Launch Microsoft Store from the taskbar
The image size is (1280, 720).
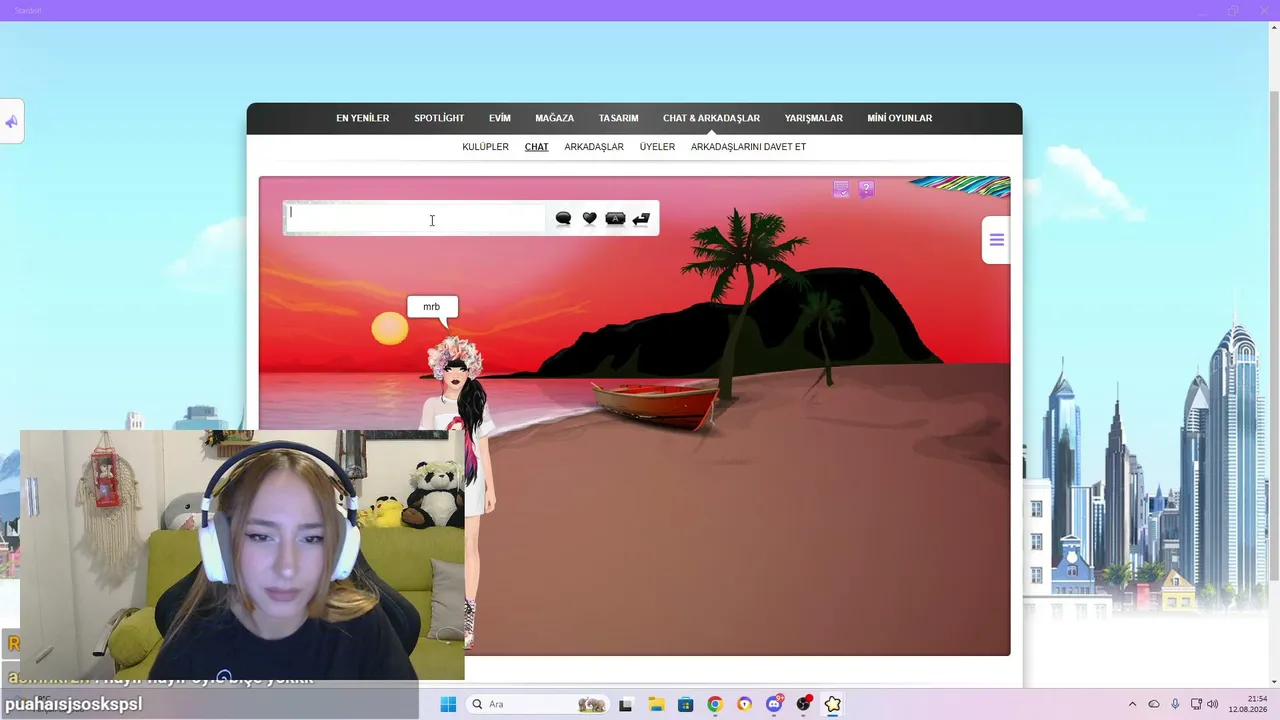point(685,704)
